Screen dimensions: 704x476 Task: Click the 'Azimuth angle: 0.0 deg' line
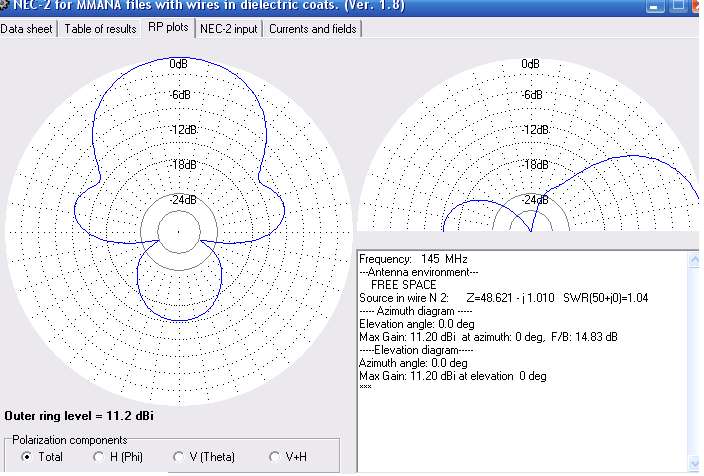(x=413, y=363)
